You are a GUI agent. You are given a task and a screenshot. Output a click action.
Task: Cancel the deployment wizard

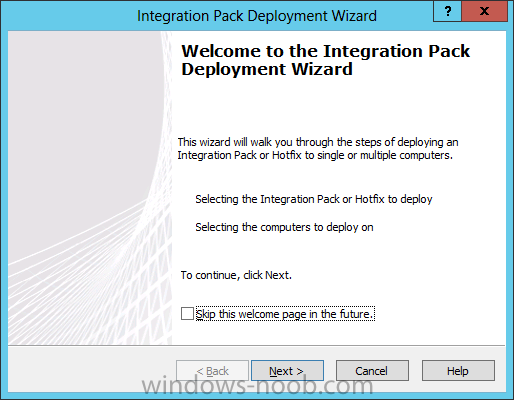pos(372,370)
